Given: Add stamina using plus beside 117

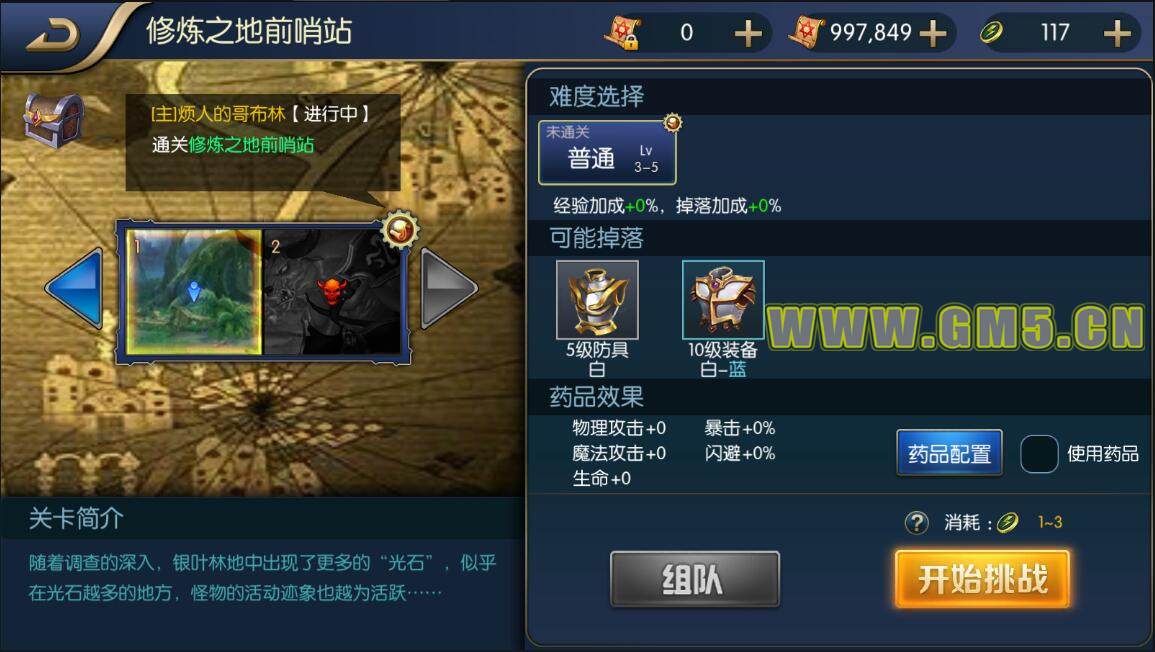Looking at the screenshot, I should tap(1117, 33).
